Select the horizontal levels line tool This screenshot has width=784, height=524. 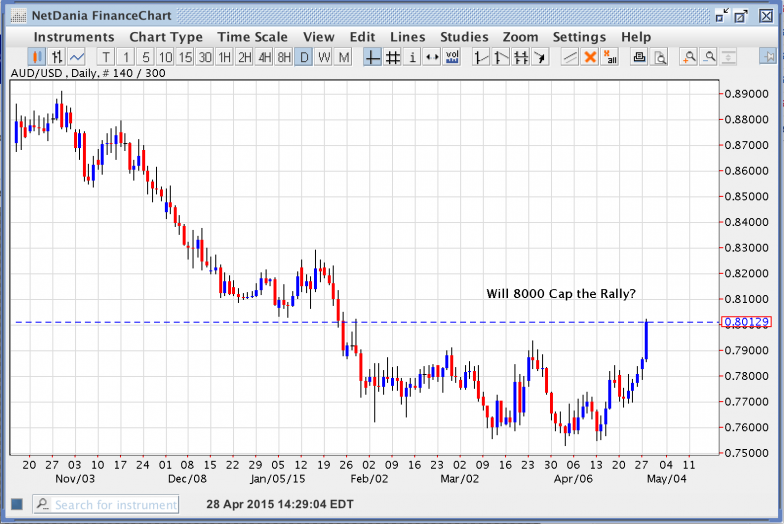pyautogui.click(x=520, y=57)
